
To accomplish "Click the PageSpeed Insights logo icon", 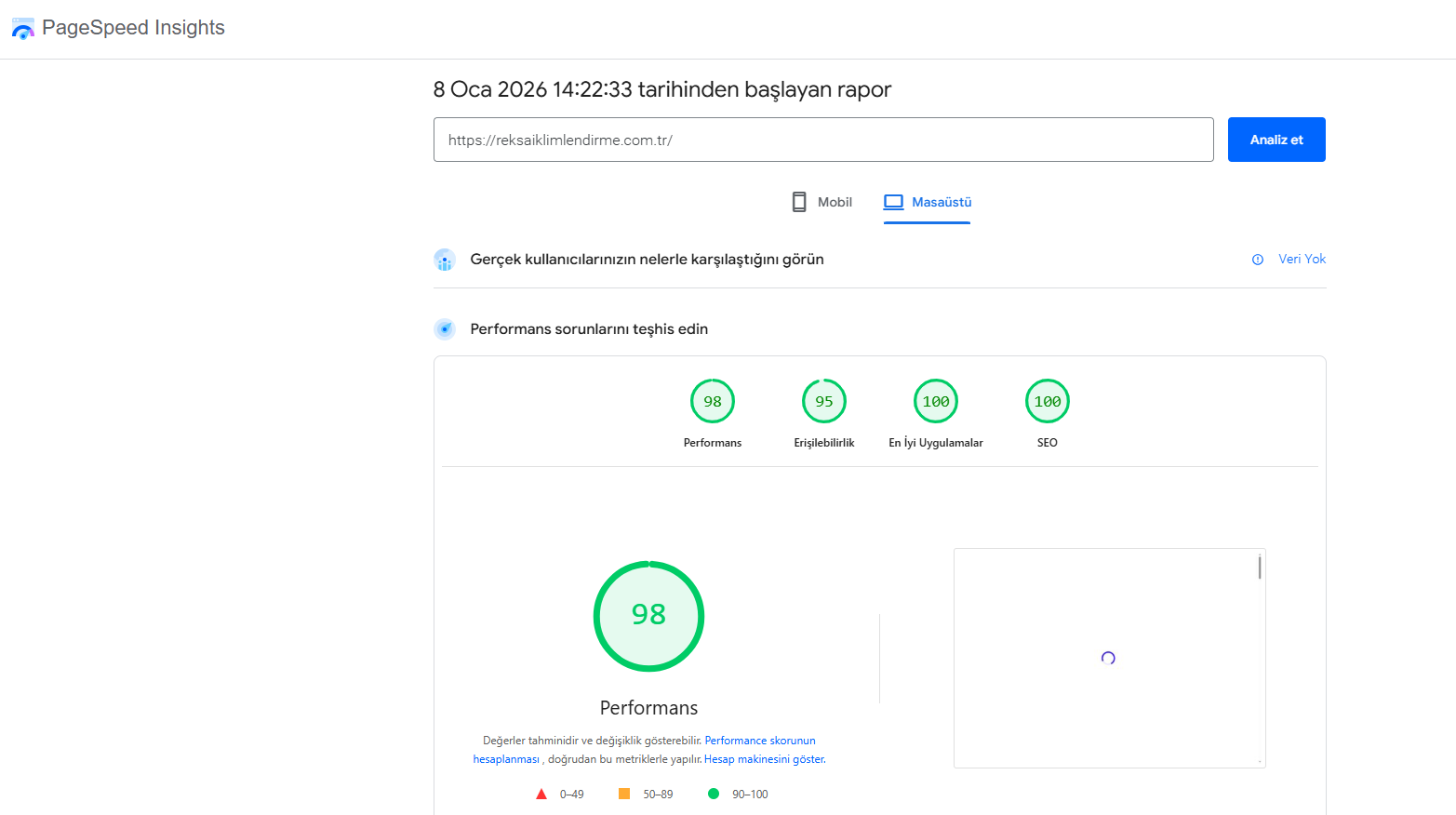I will coord(22,28).
